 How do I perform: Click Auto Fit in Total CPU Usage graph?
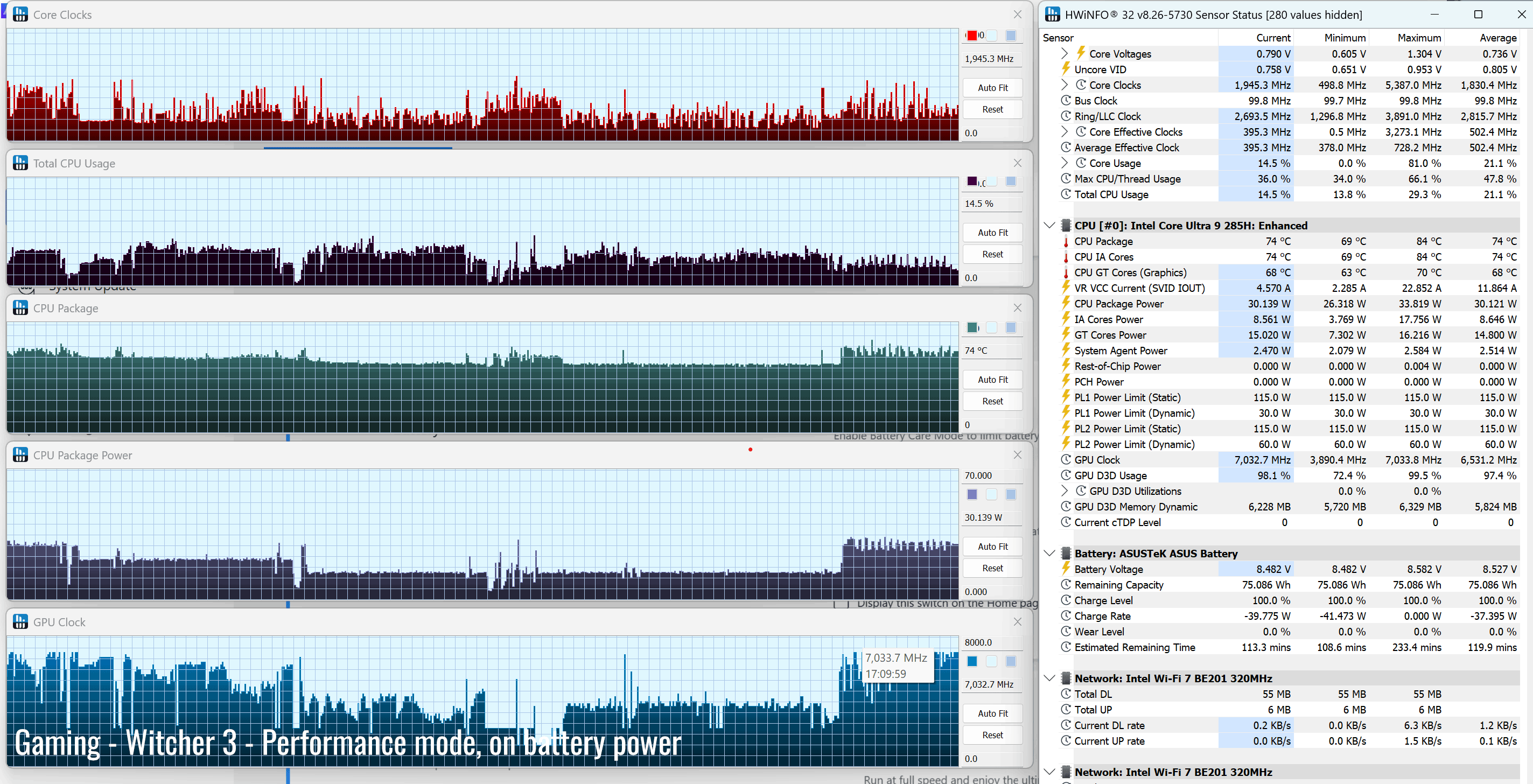[992, 233]
